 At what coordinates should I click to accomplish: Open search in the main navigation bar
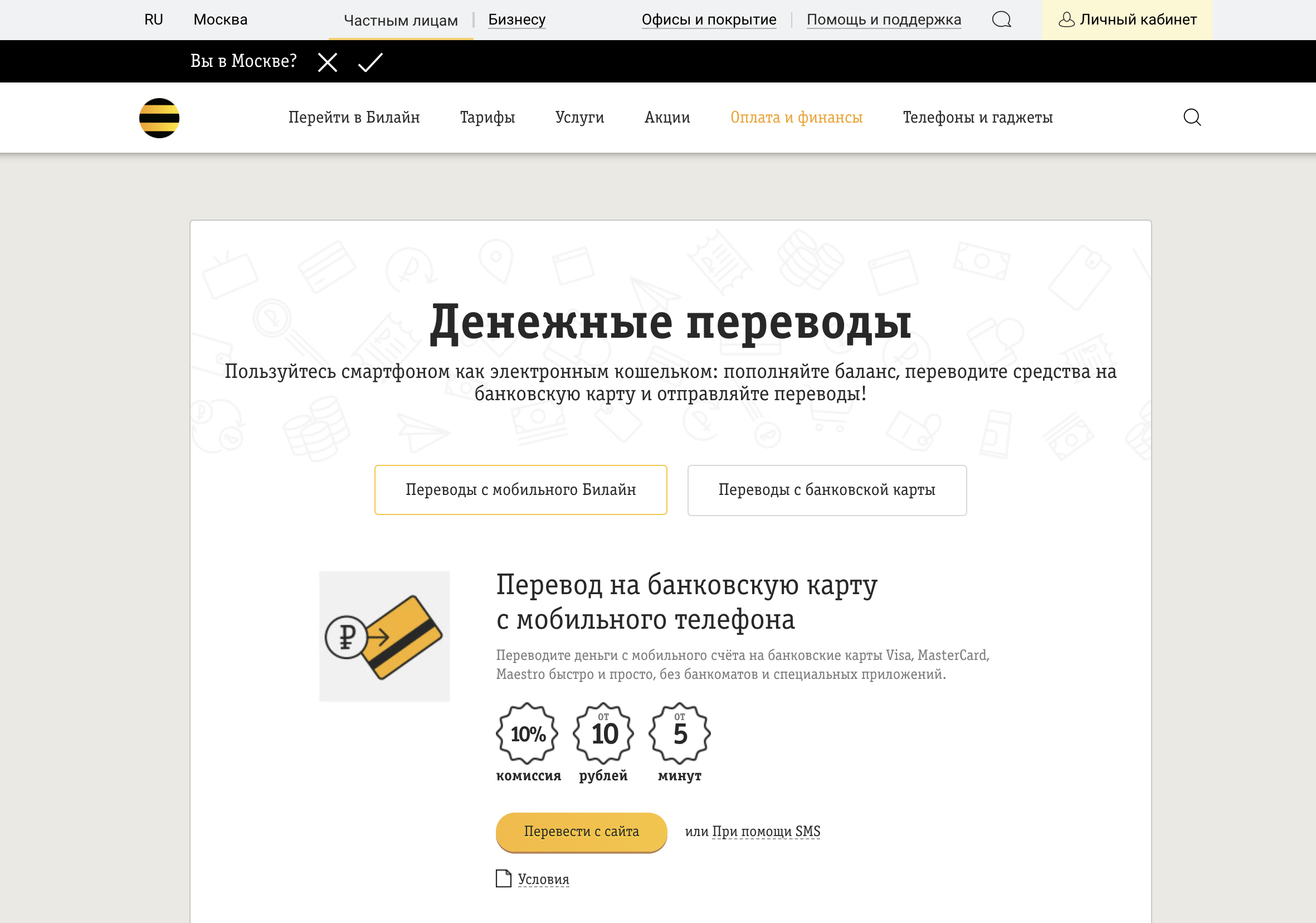point(1192,117)
